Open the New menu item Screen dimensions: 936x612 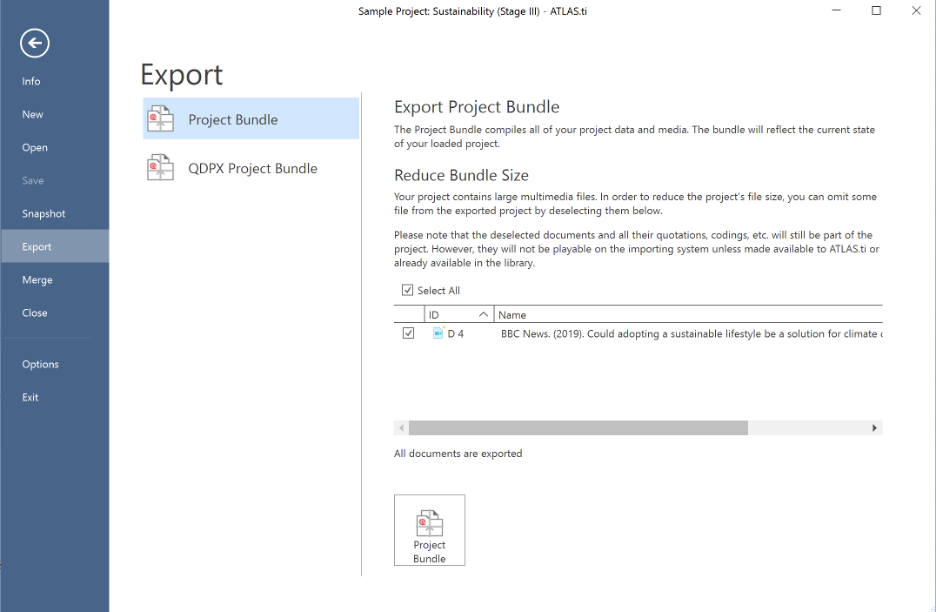32,114
